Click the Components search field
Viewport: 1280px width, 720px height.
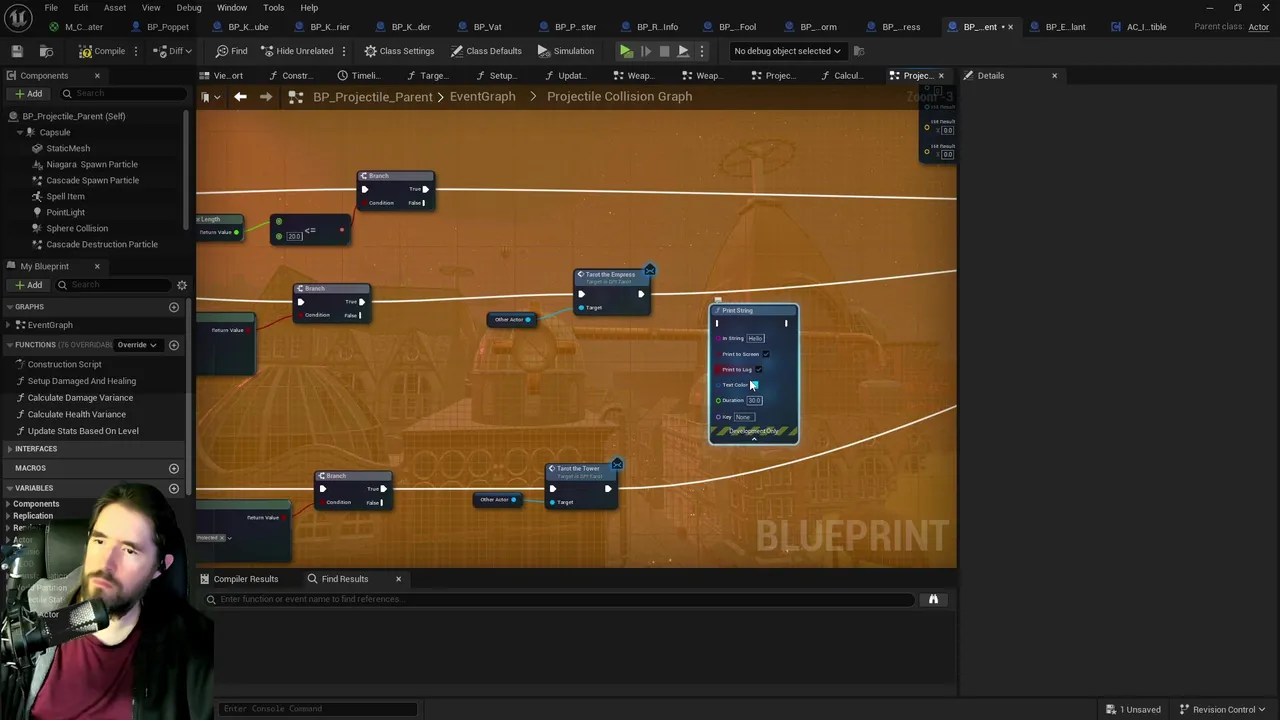coord(122,94)
